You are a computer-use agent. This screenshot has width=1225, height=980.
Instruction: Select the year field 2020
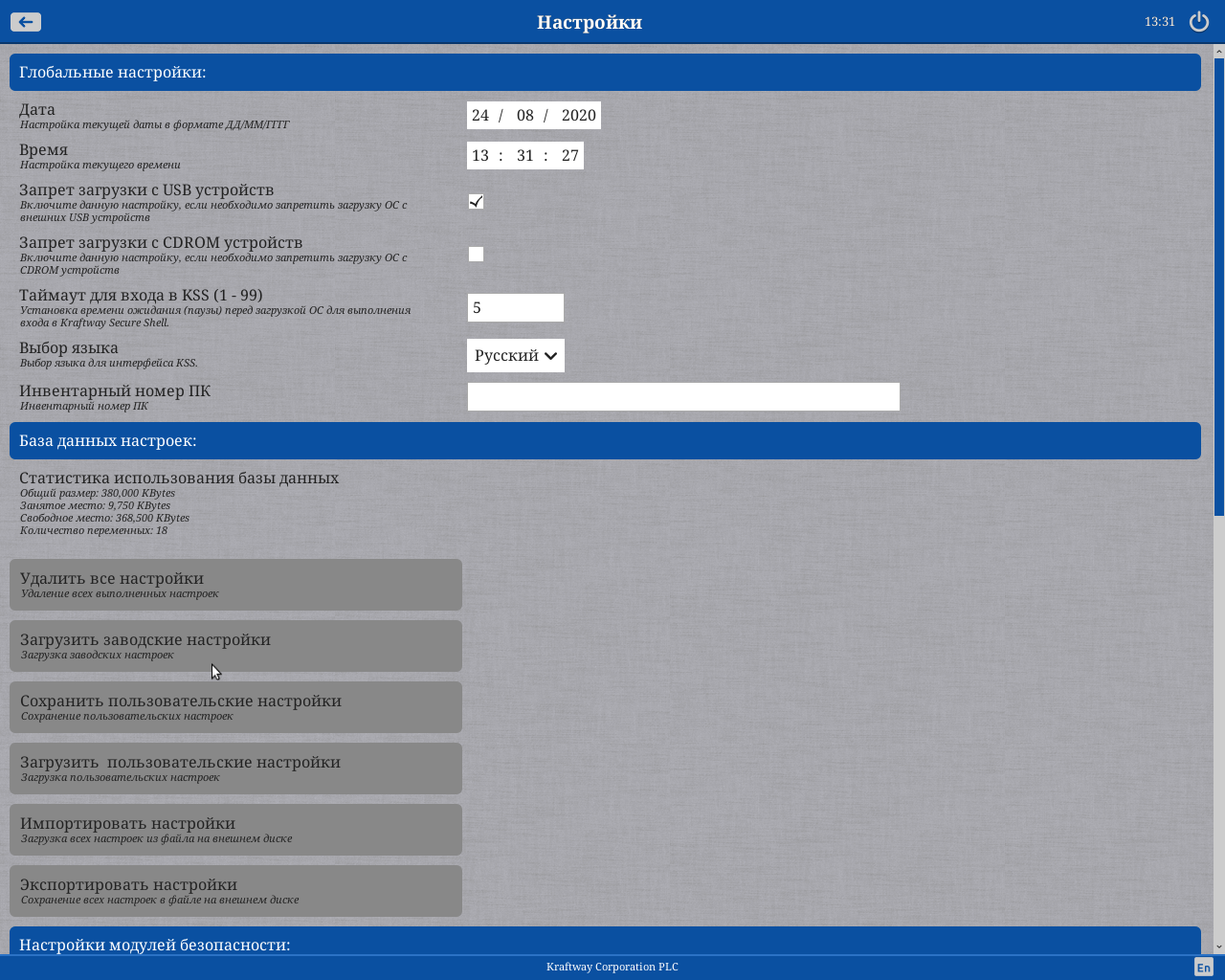point(578,116)
